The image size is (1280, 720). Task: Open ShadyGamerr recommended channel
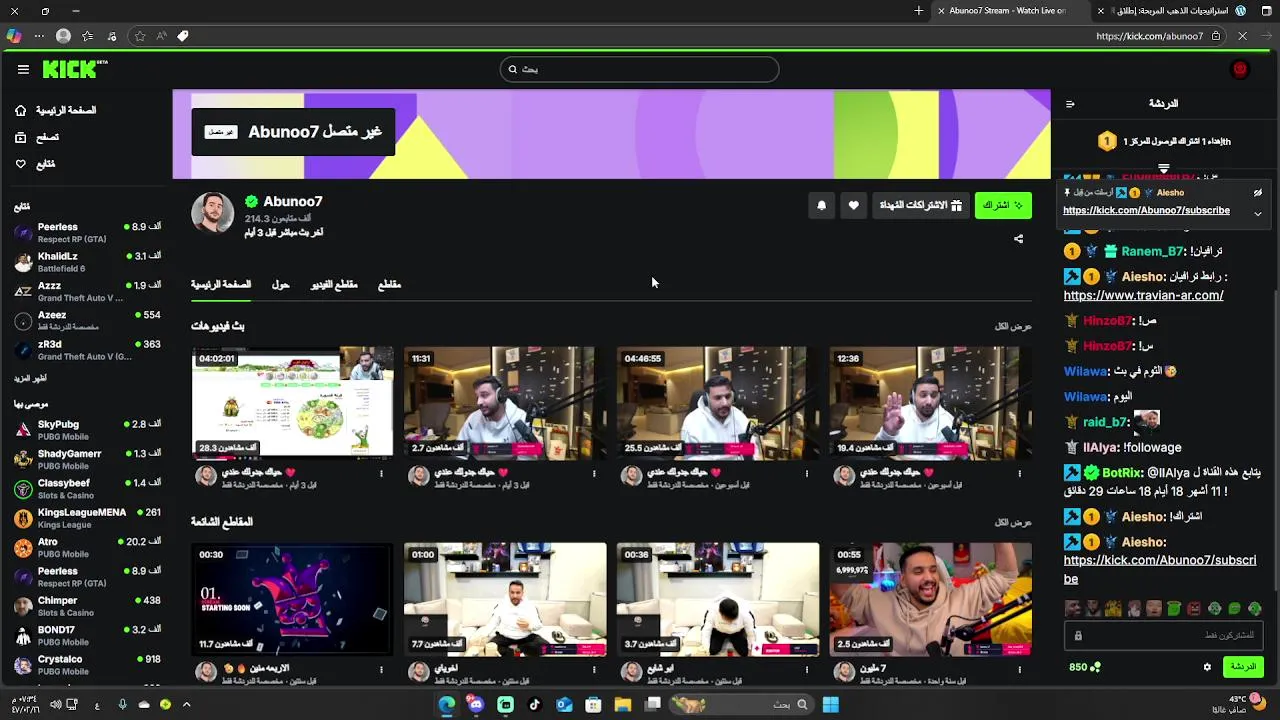click(87, 459)
